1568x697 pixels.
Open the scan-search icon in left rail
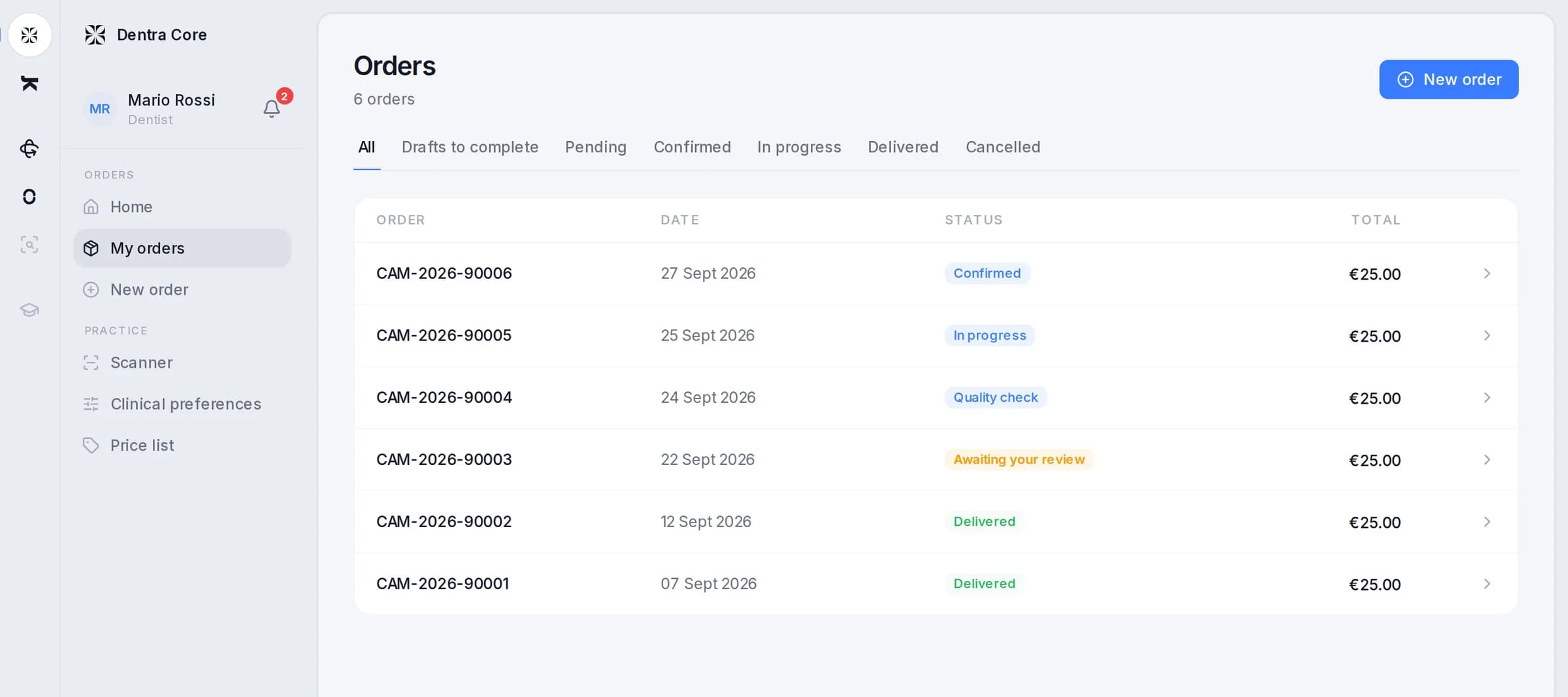[x=29, y=245]
